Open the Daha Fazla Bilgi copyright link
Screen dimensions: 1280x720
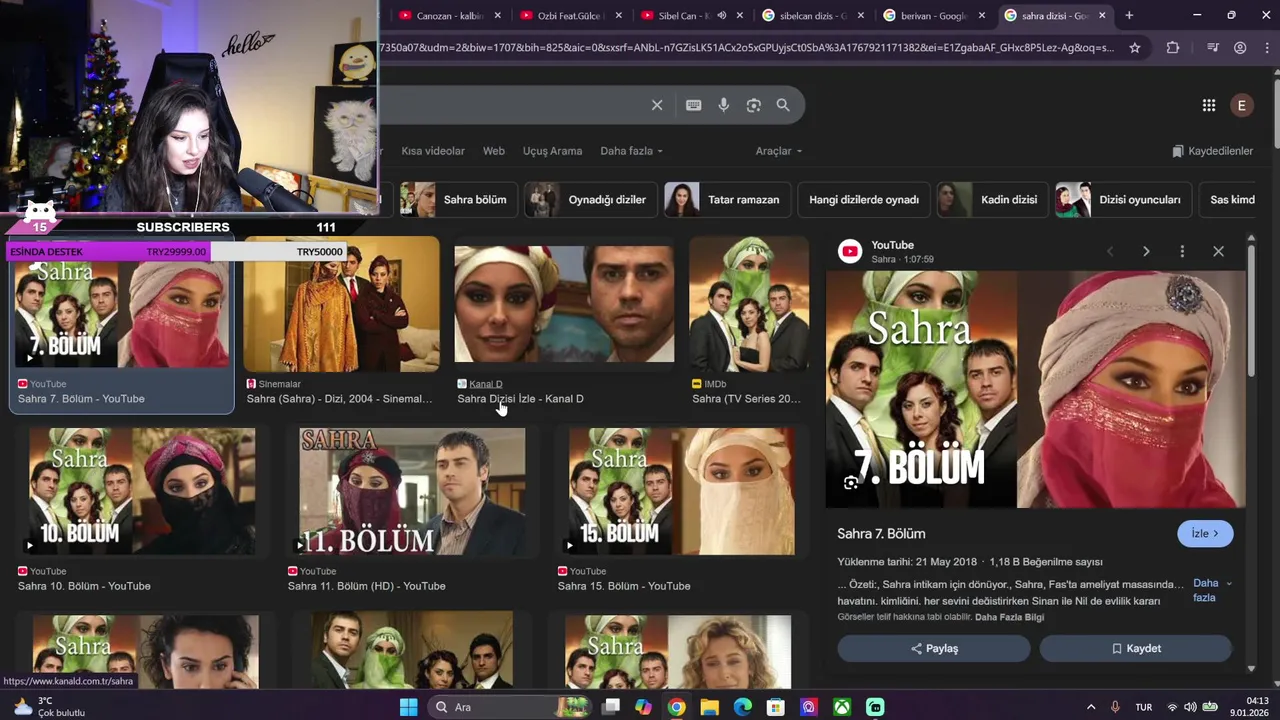[1009, 617]
